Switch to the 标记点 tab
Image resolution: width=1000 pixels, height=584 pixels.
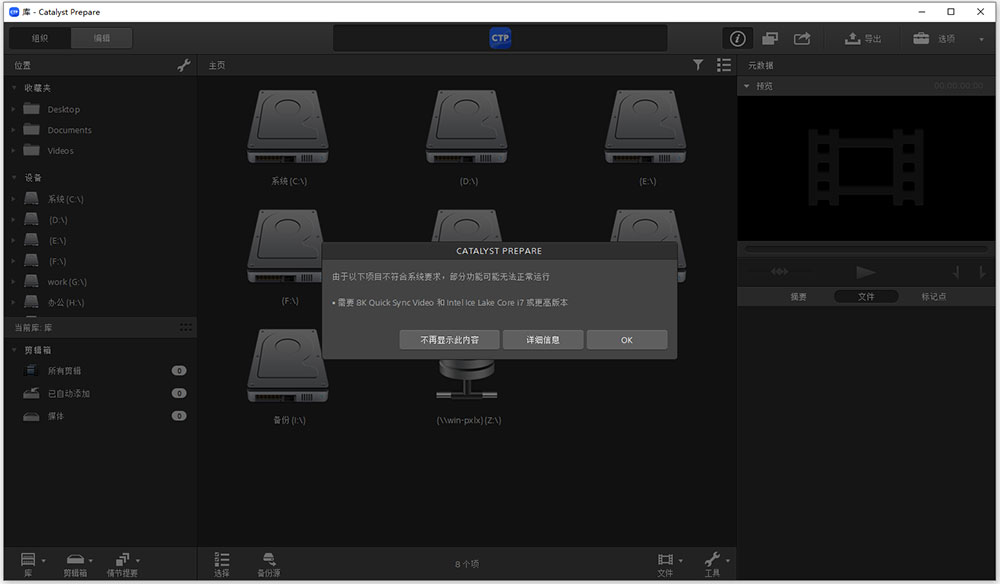click(934, 296)
